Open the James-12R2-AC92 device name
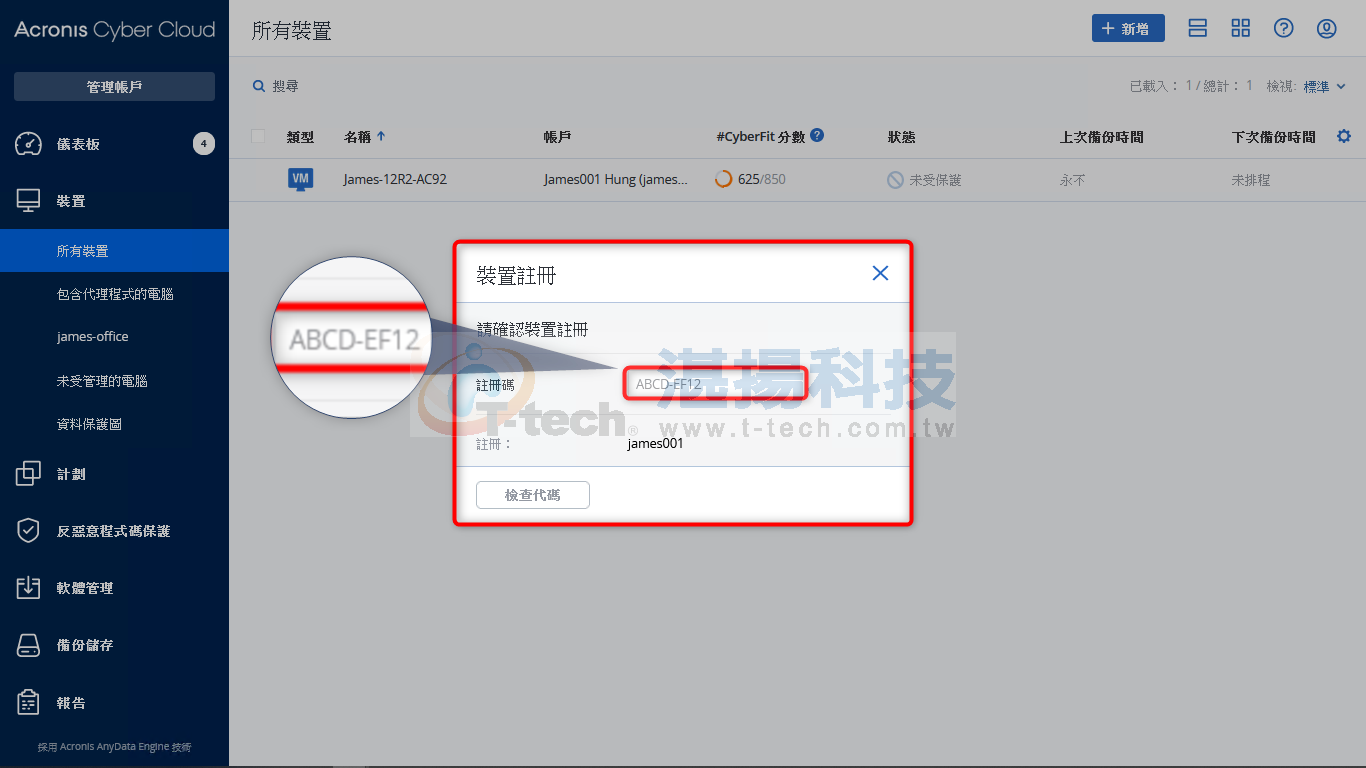Viewport: 1366px width, 768px height. pos(395,180)
